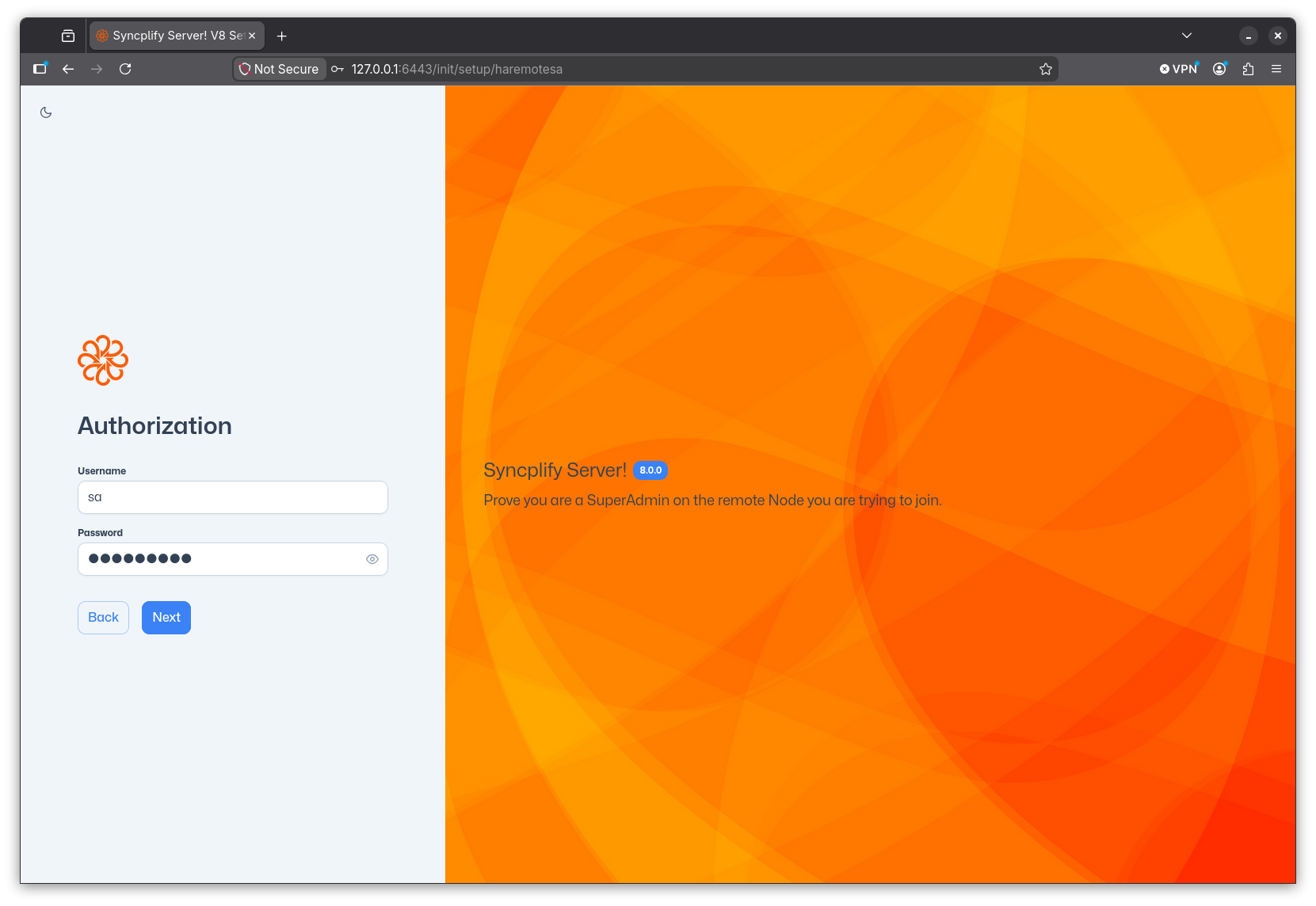The width and height of the screenshot is (1316, 906).
Task: Open the account profile icon
Action: click(x=1220, y=69)
